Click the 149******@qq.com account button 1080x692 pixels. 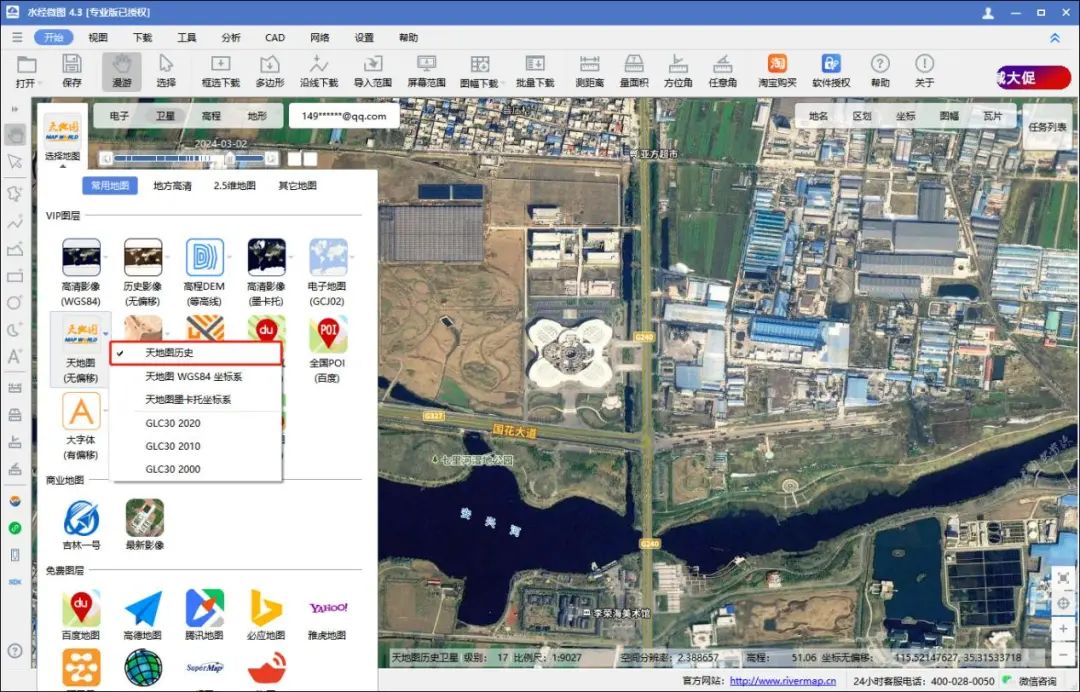pyautogui.click(x=344, y=116)
